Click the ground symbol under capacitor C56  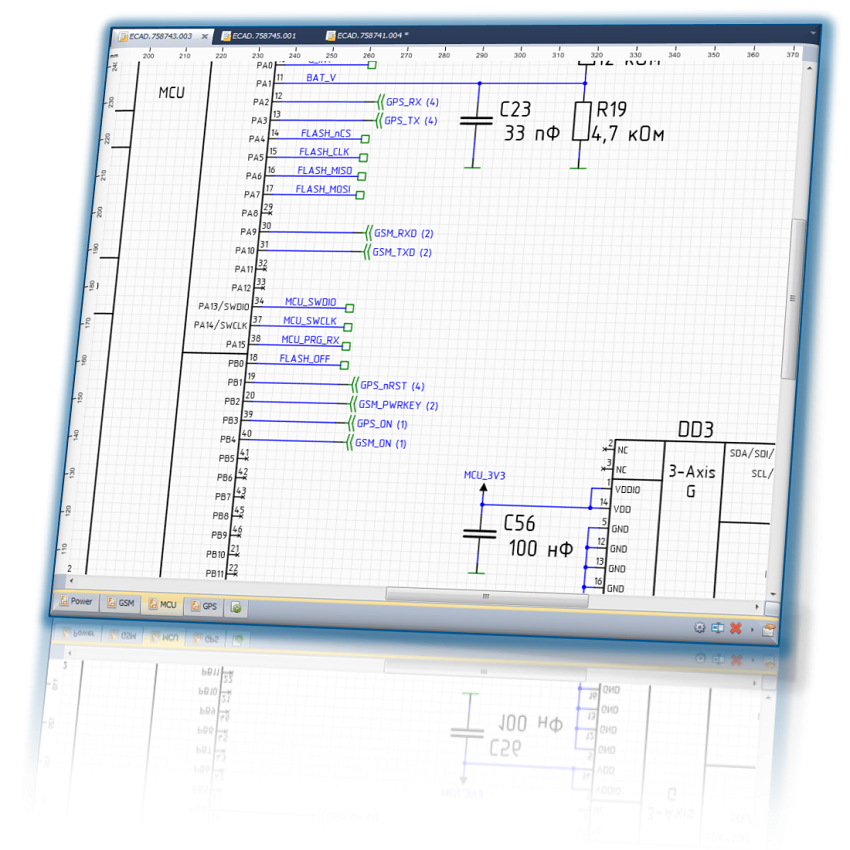pos(476,572)
